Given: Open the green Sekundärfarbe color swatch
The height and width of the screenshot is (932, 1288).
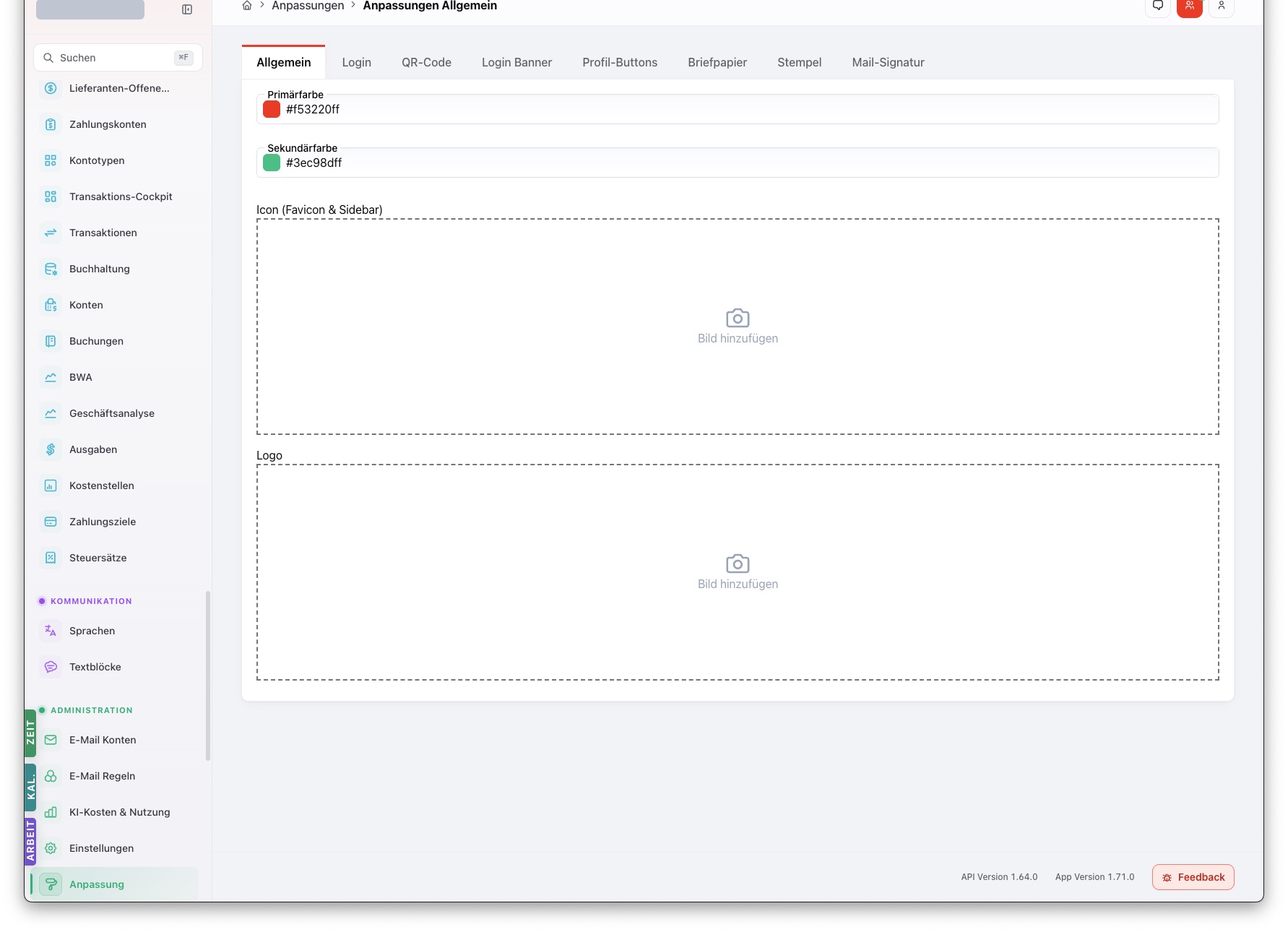Looking at the screenshot, I should (x=272, y=163).
